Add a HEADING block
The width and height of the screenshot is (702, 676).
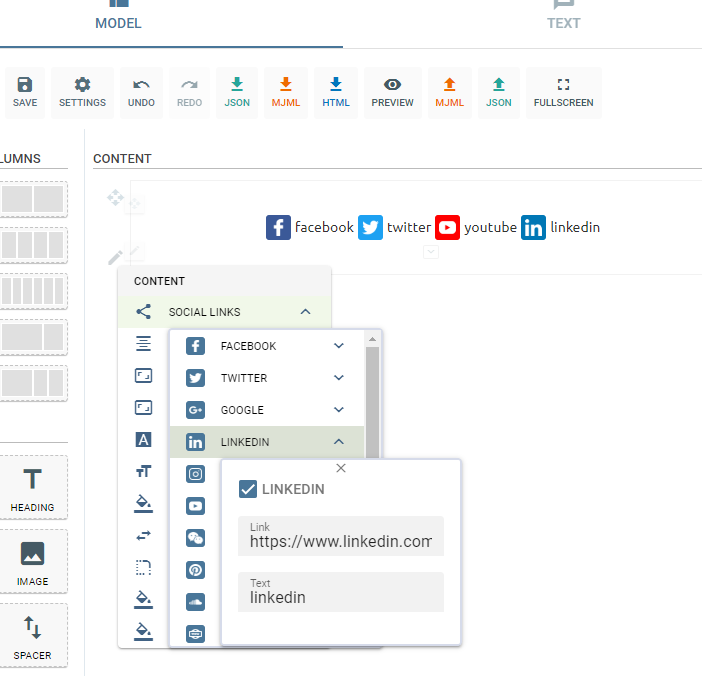(33, 488)
